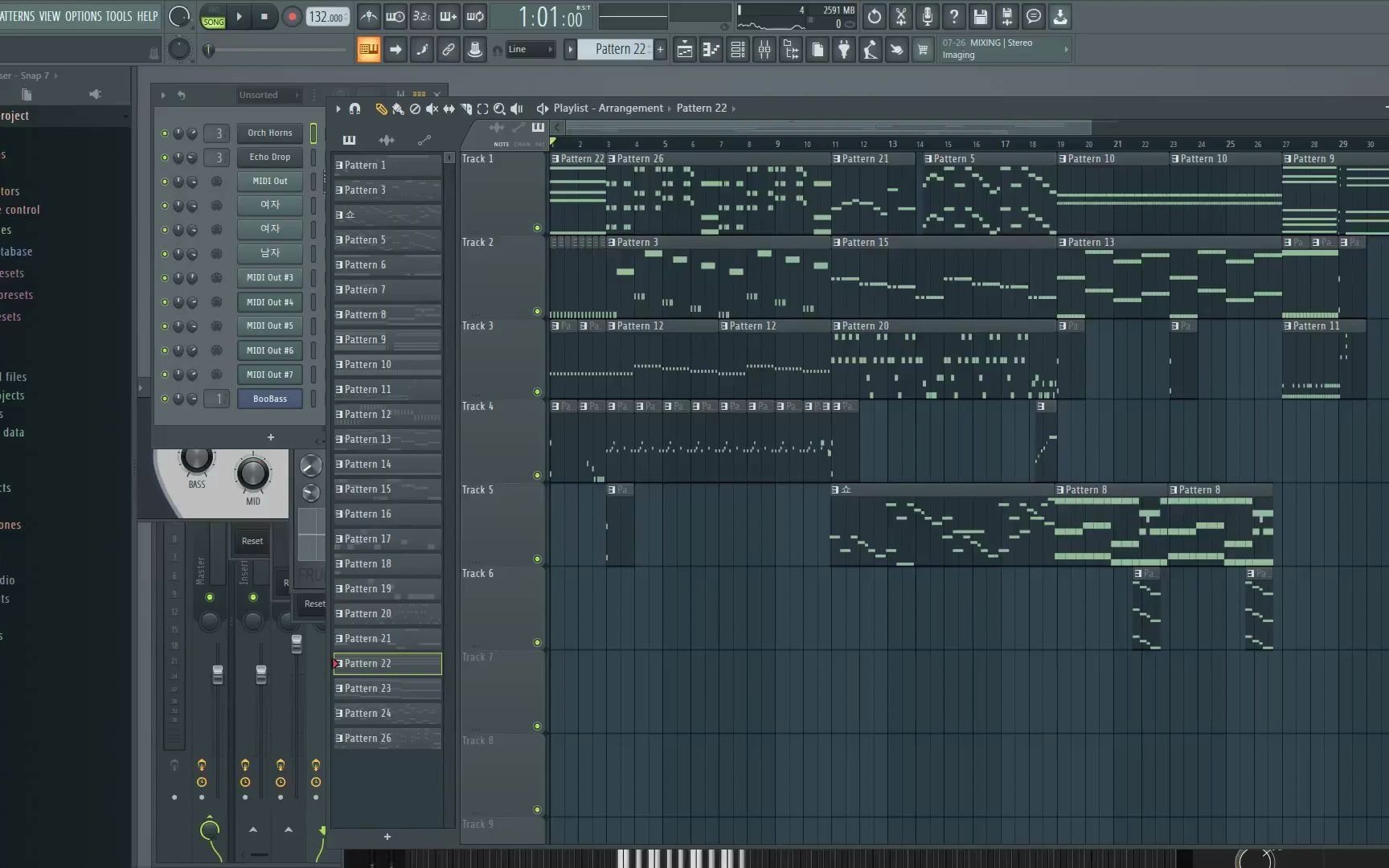Open the Unsorted channel filter dropdown
Screen dimensions: 1389x868
(x=269, y=95)
